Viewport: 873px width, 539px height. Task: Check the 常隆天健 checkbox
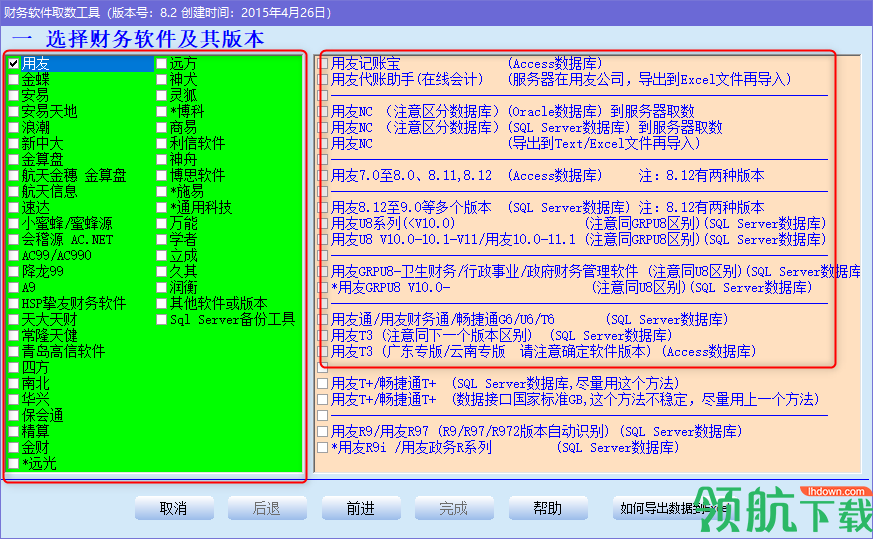[14, 336]
